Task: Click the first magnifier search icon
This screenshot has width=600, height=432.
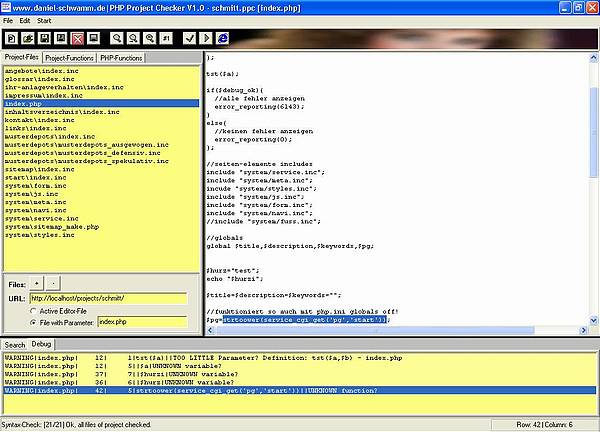Action: point(117,38)
